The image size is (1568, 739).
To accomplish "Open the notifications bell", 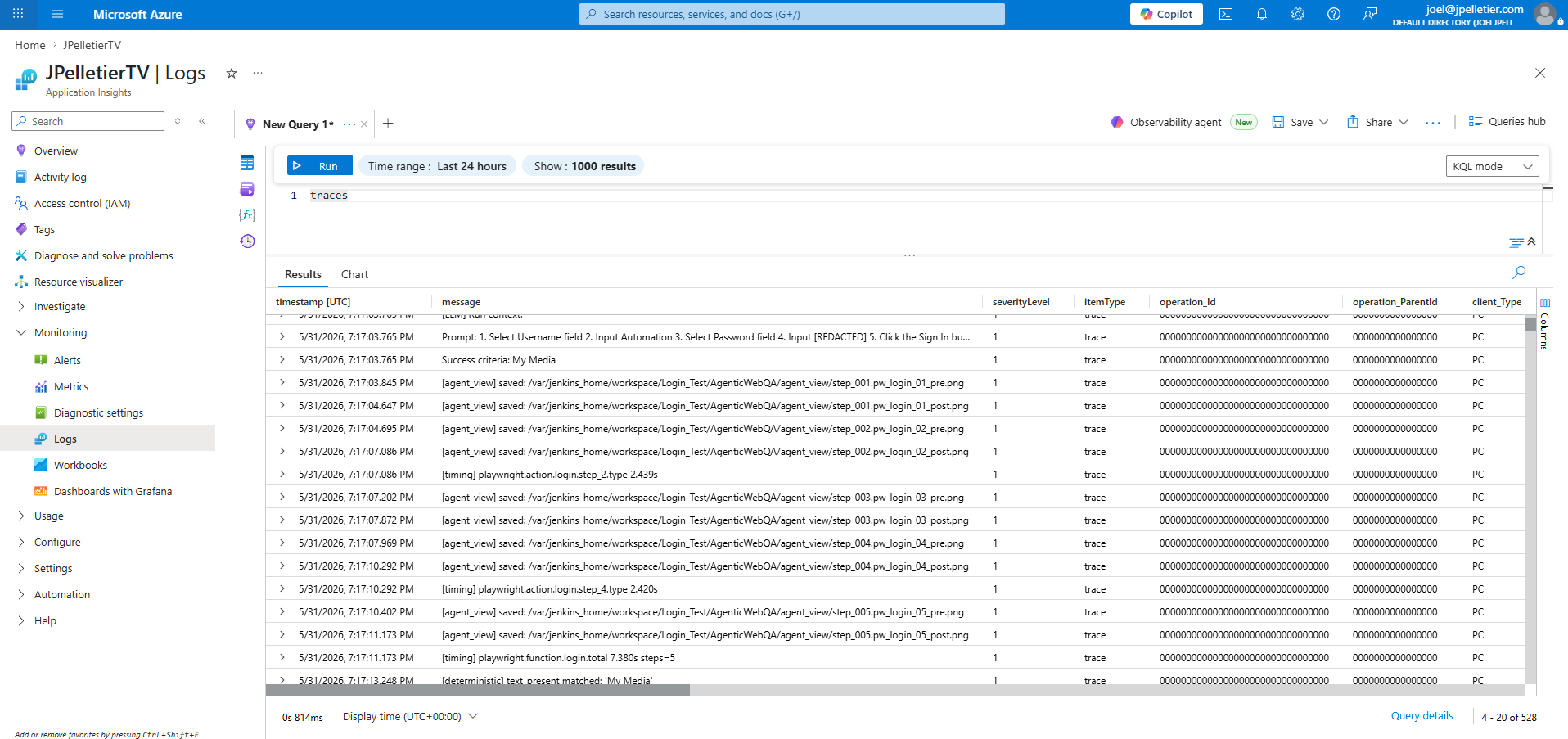I will tap(1261, 14).
